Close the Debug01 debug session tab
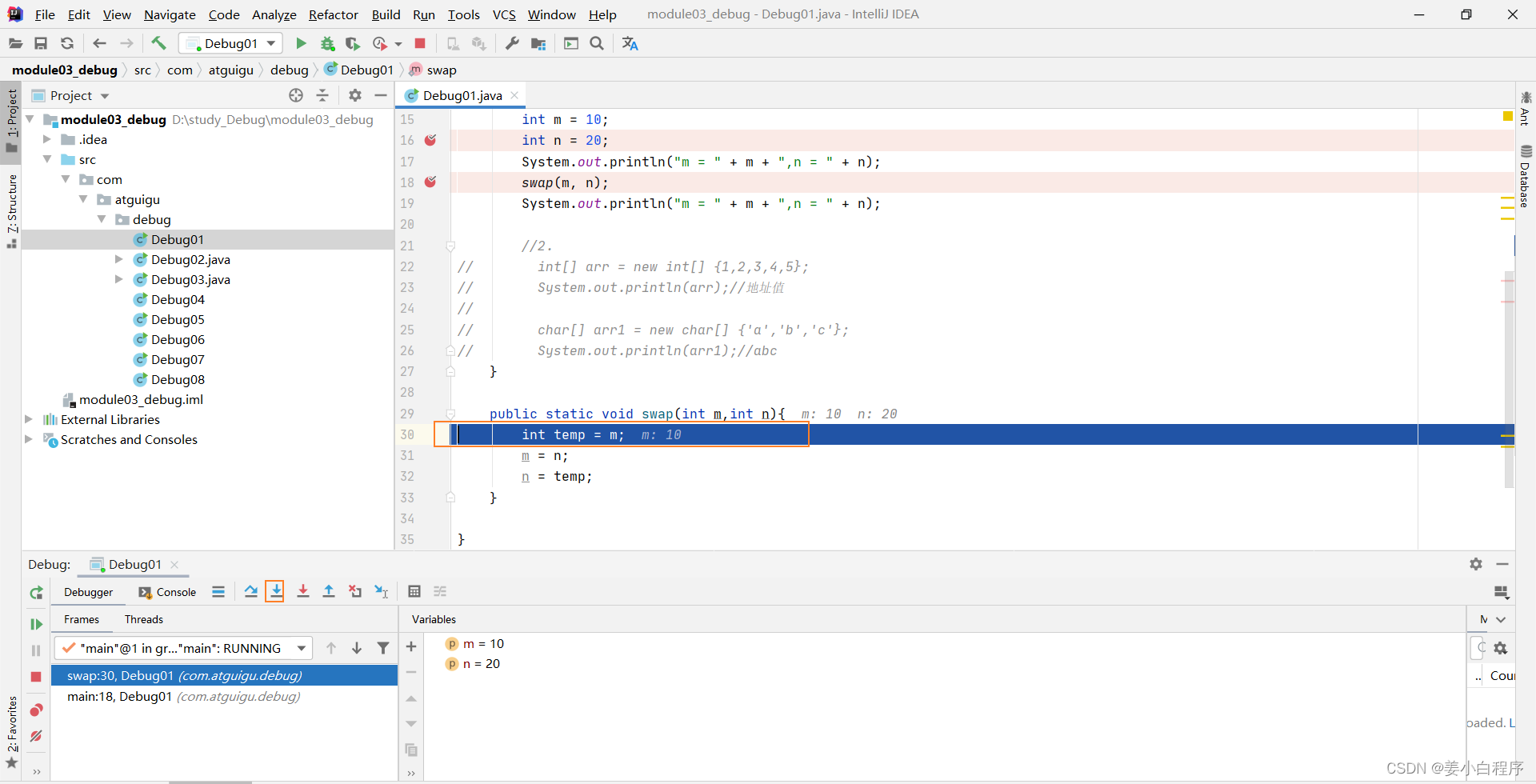Screen dimensions: 1536x784 [x=174, y=564]
